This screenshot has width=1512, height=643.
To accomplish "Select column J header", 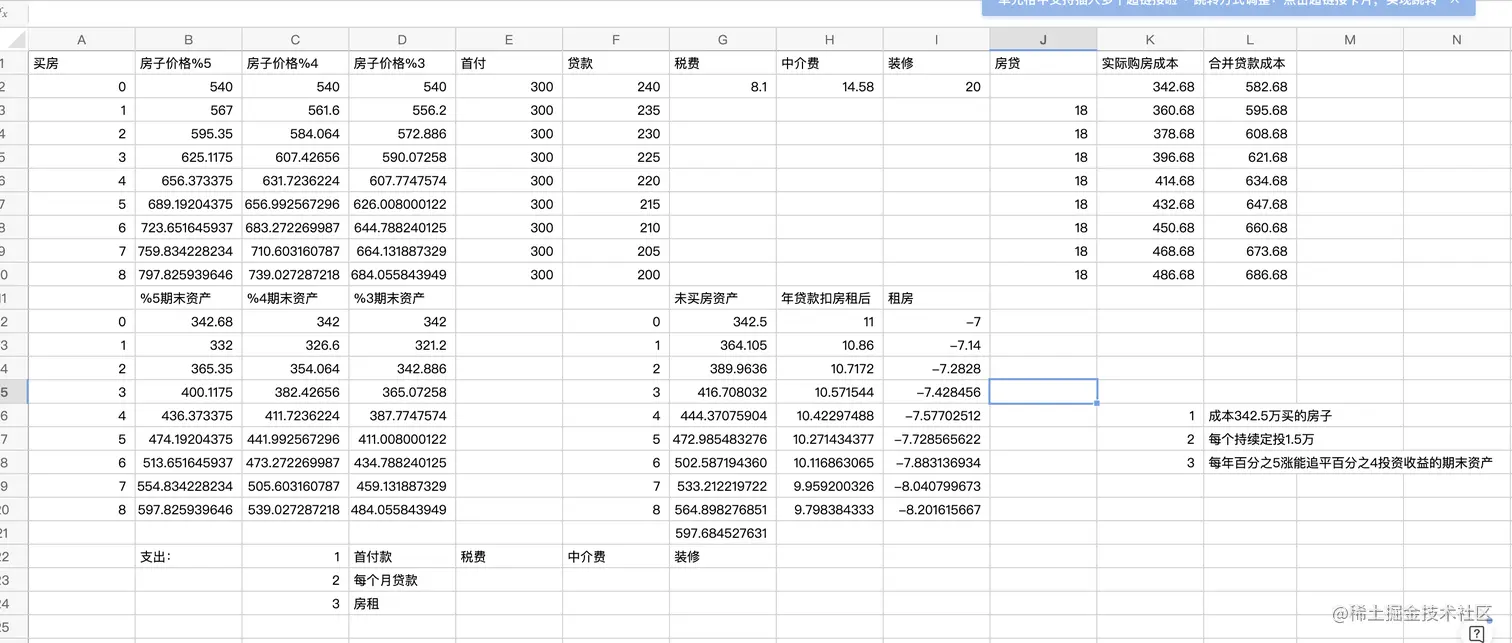I will 1043,39.
